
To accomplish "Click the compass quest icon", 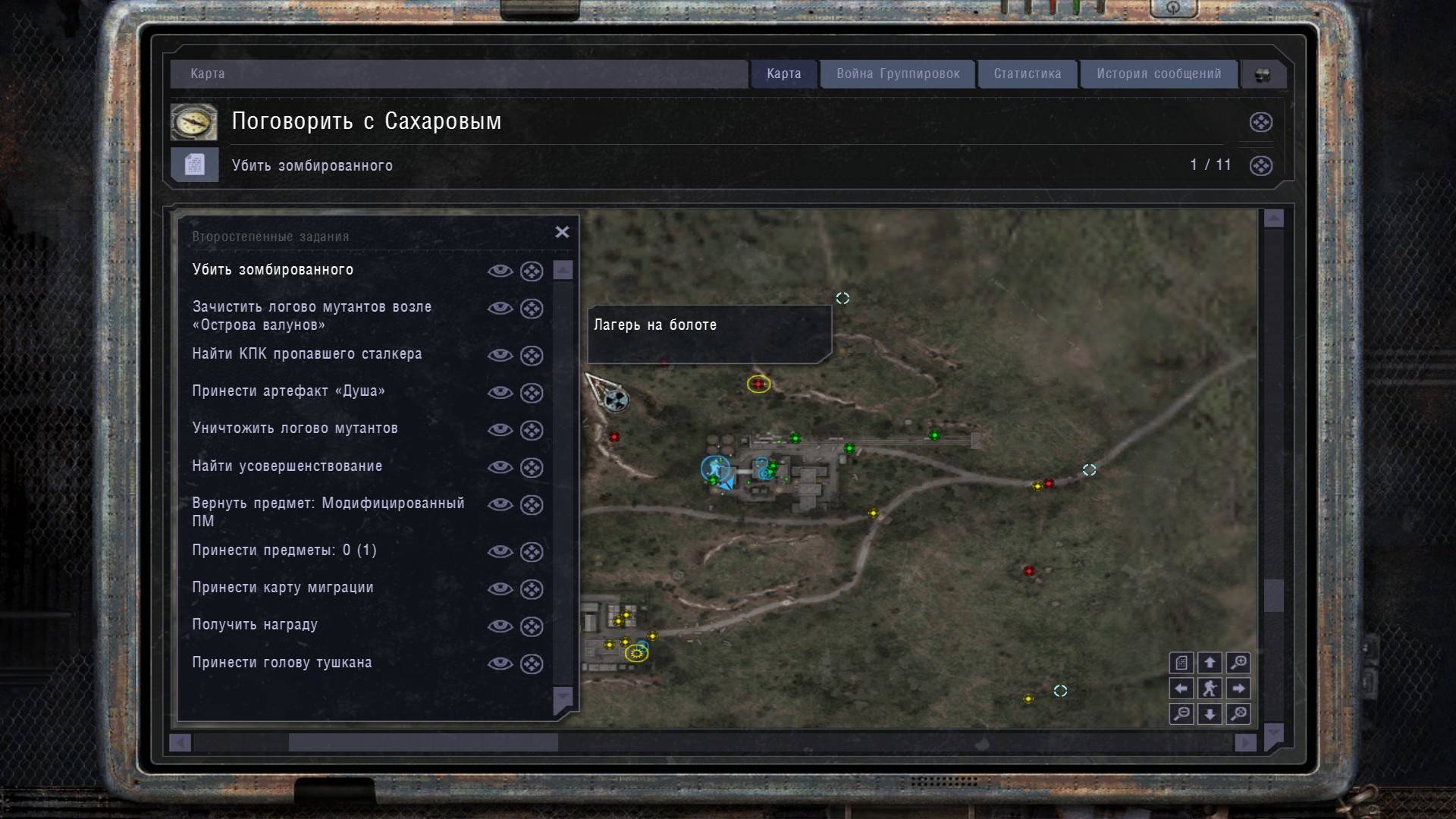I will (194, 122).
